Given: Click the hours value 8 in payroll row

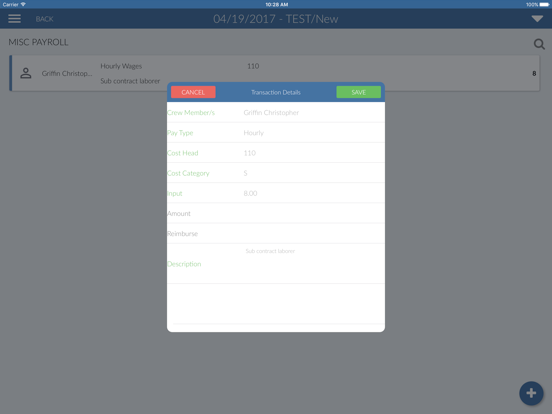Looking at the screenshot, I should point(534,73).
